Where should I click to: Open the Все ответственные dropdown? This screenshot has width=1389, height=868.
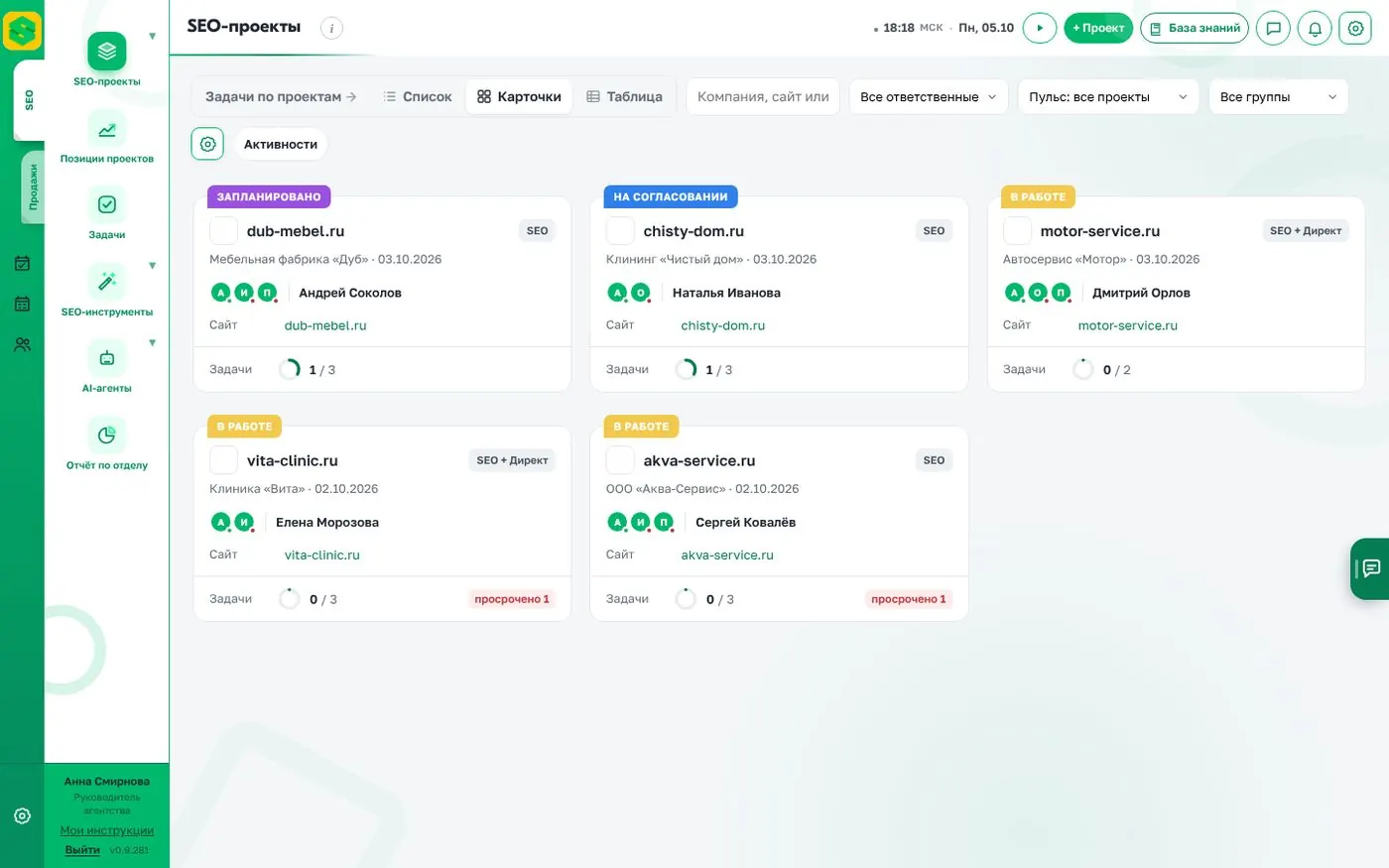point(929,97)
